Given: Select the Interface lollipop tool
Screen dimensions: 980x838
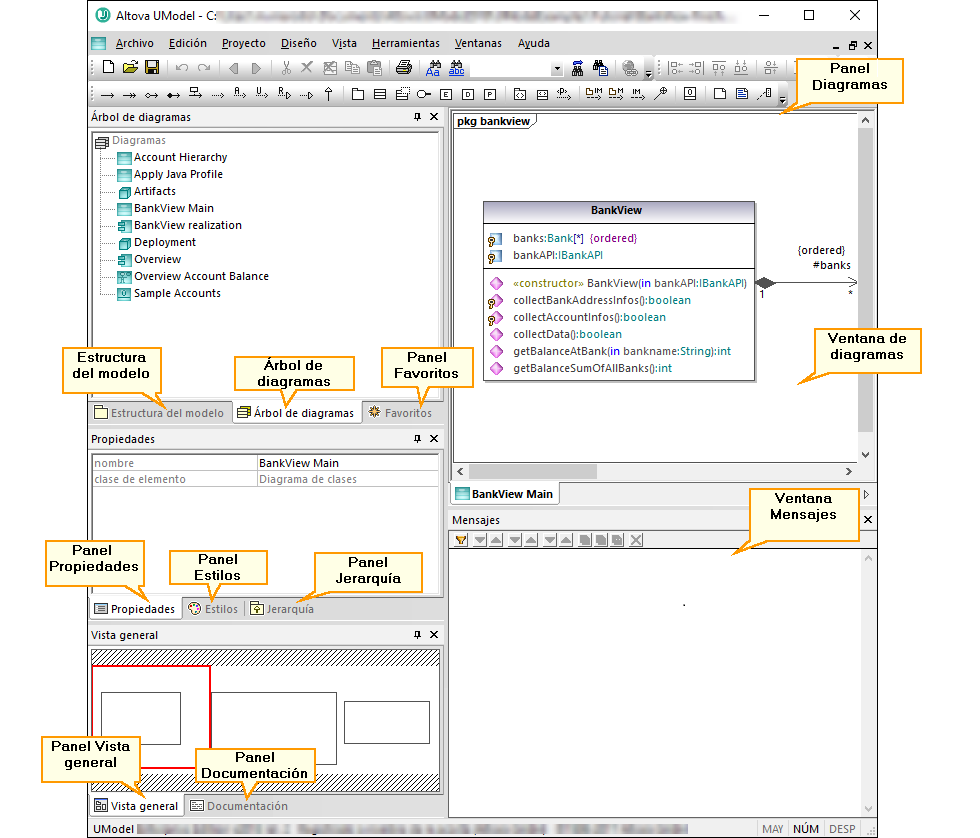Looking at the screenshot, I should click(424, 94).
